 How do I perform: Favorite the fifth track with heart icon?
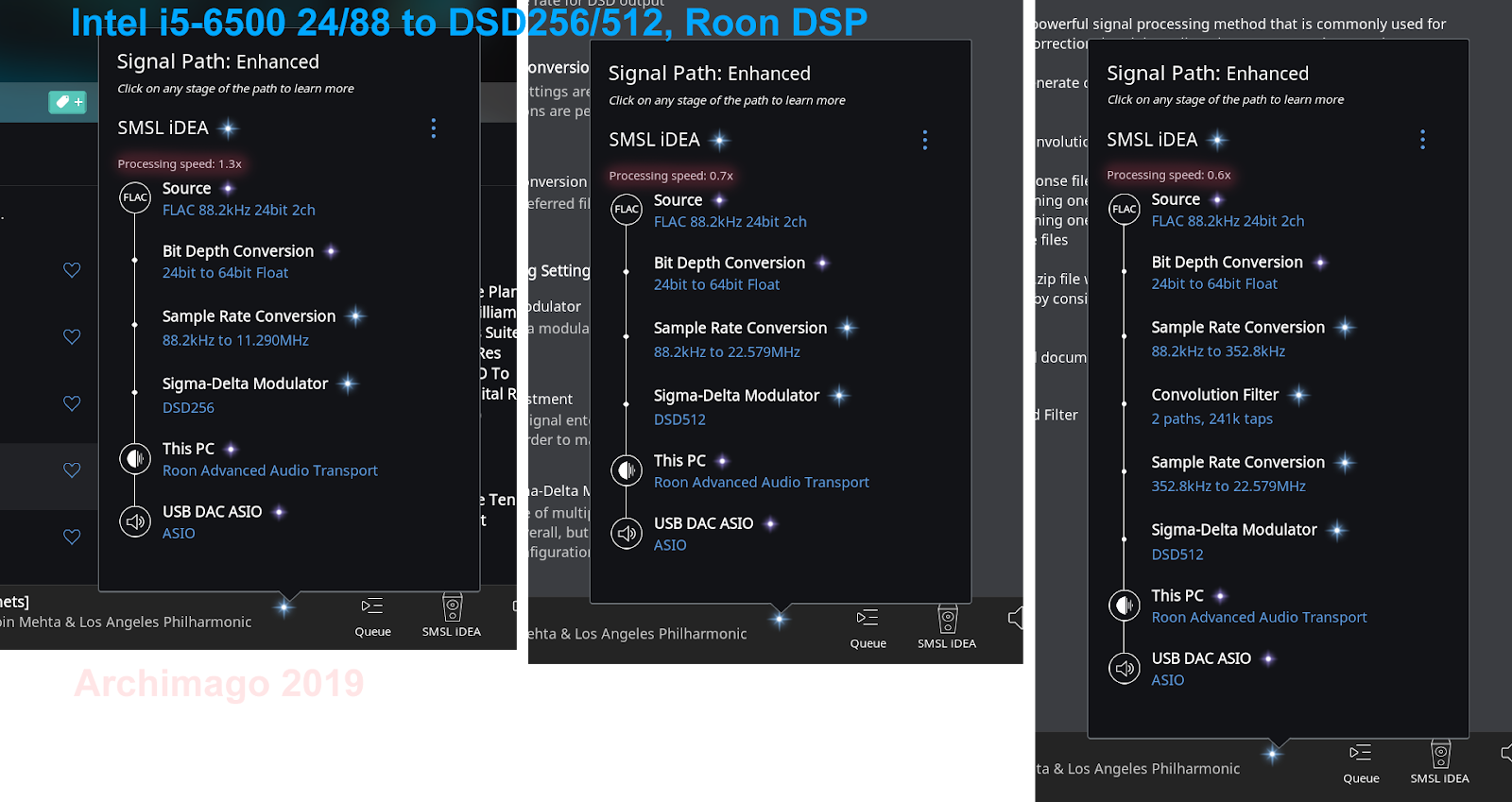72,537
